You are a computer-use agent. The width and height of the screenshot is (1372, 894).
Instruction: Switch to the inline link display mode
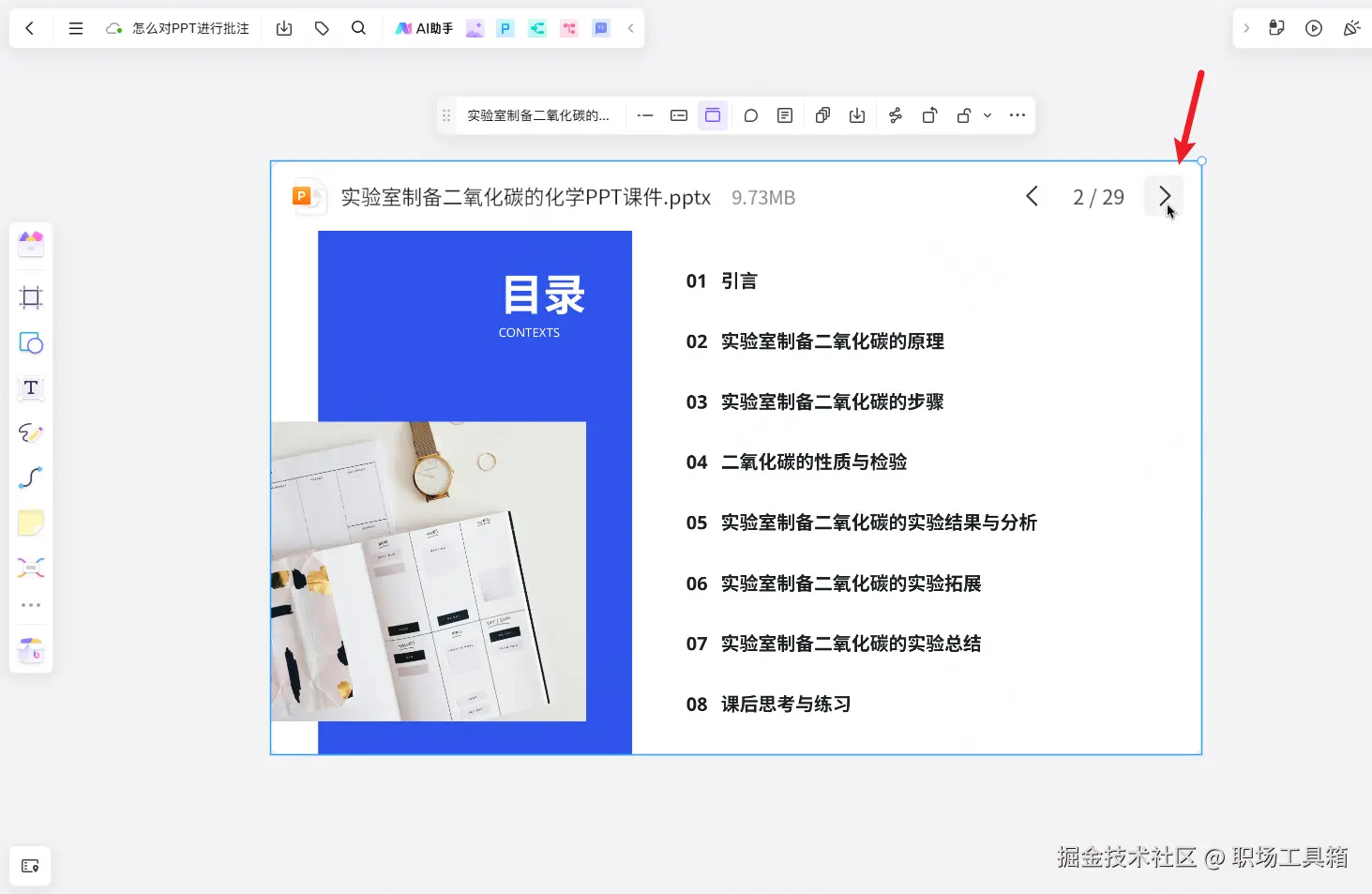(x=645, y=115)
